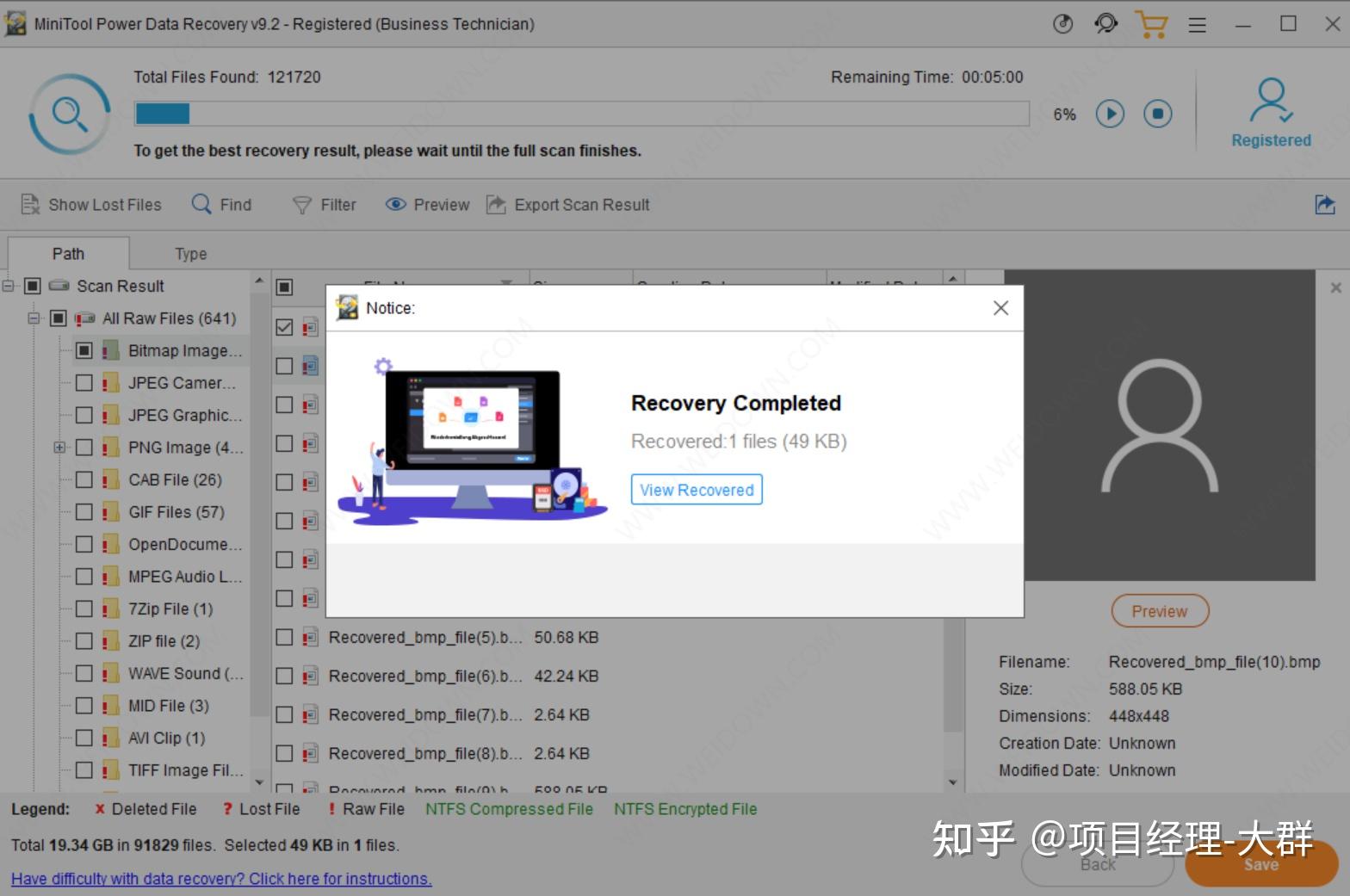Select the 7Zip File (1) tree item
Image resolution: width=1350 pixels, height=896 pixels.
[x=170, y=609]
